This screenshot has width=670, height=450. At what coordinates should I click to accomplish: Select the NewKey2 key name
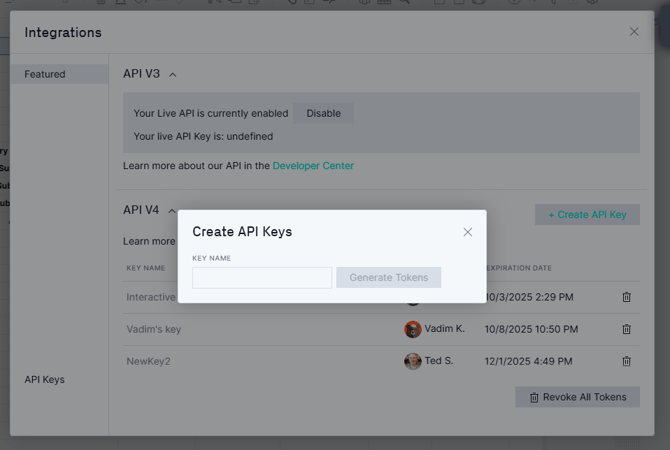[x=148, y=362]
